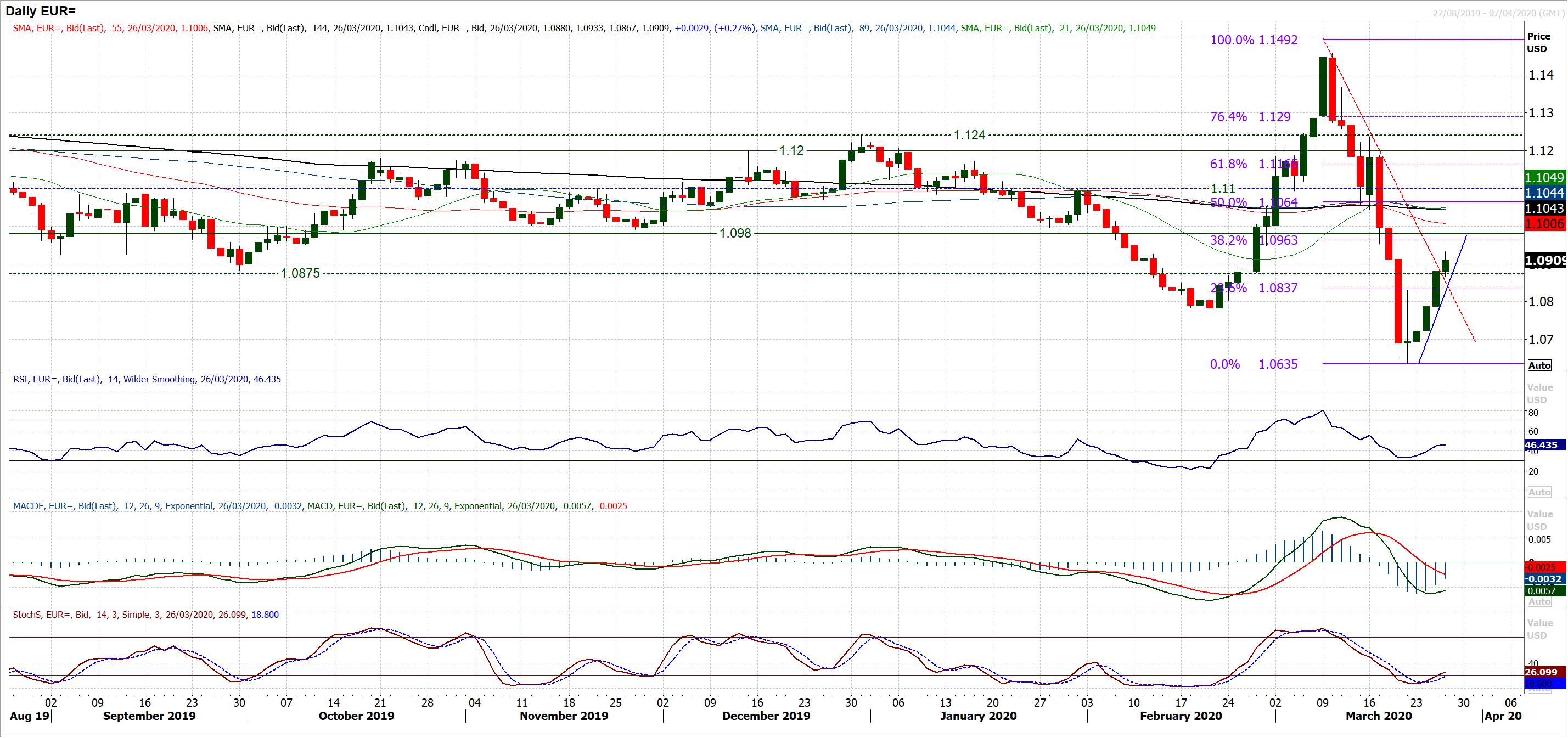
Task: Click the RSI 80 level axis value
Action: pos(1533,413)
